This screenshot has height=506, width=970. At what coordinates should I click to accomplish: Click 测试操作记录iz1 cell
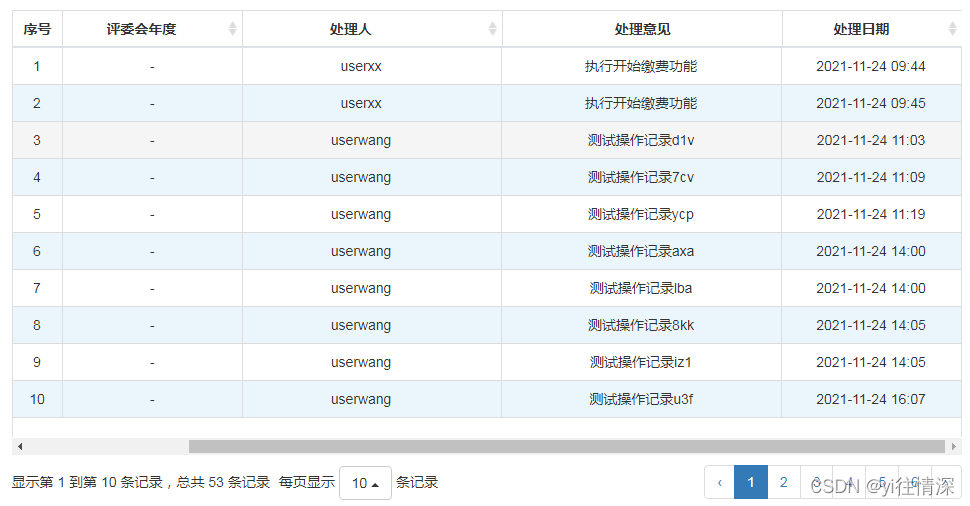[641, 363]
